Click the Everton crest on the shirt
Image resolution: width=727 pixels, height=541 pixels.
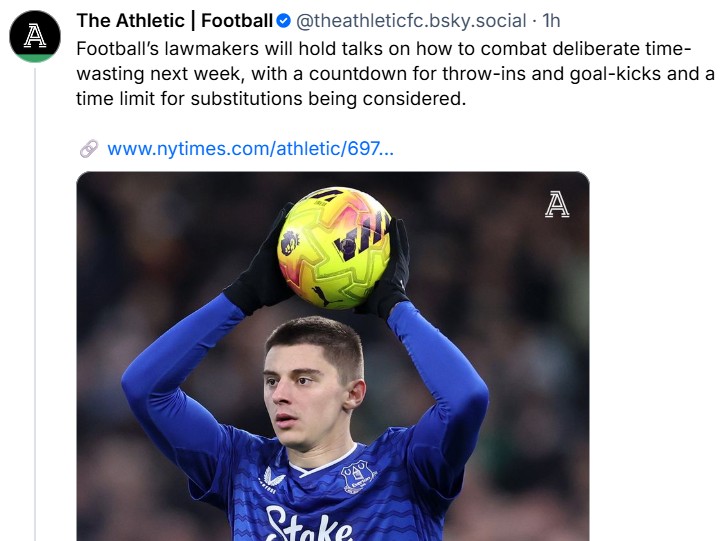click(x=359, y=476)
